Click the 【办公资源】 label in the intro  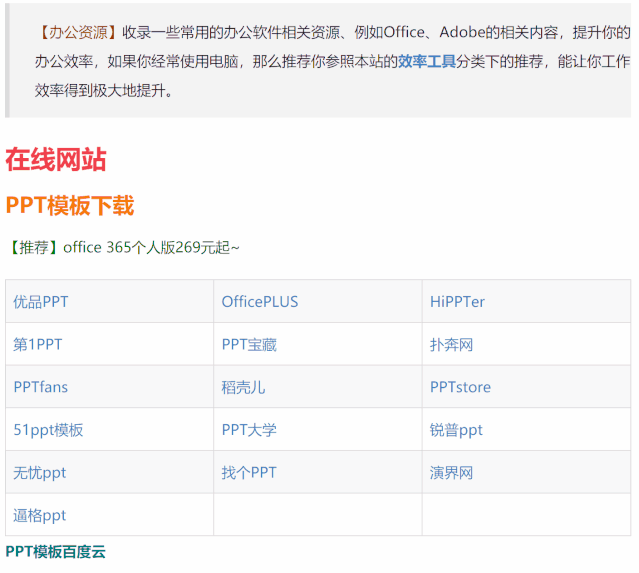[x=77, y=32]
